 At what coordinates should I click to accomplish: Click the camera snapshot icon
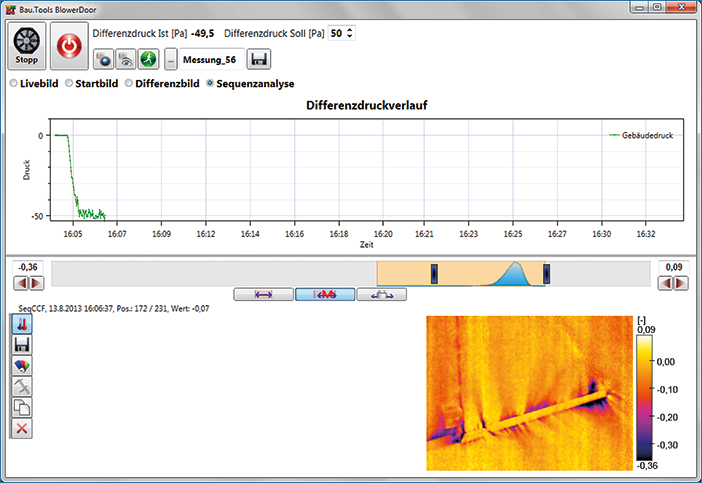pos(103,59)
